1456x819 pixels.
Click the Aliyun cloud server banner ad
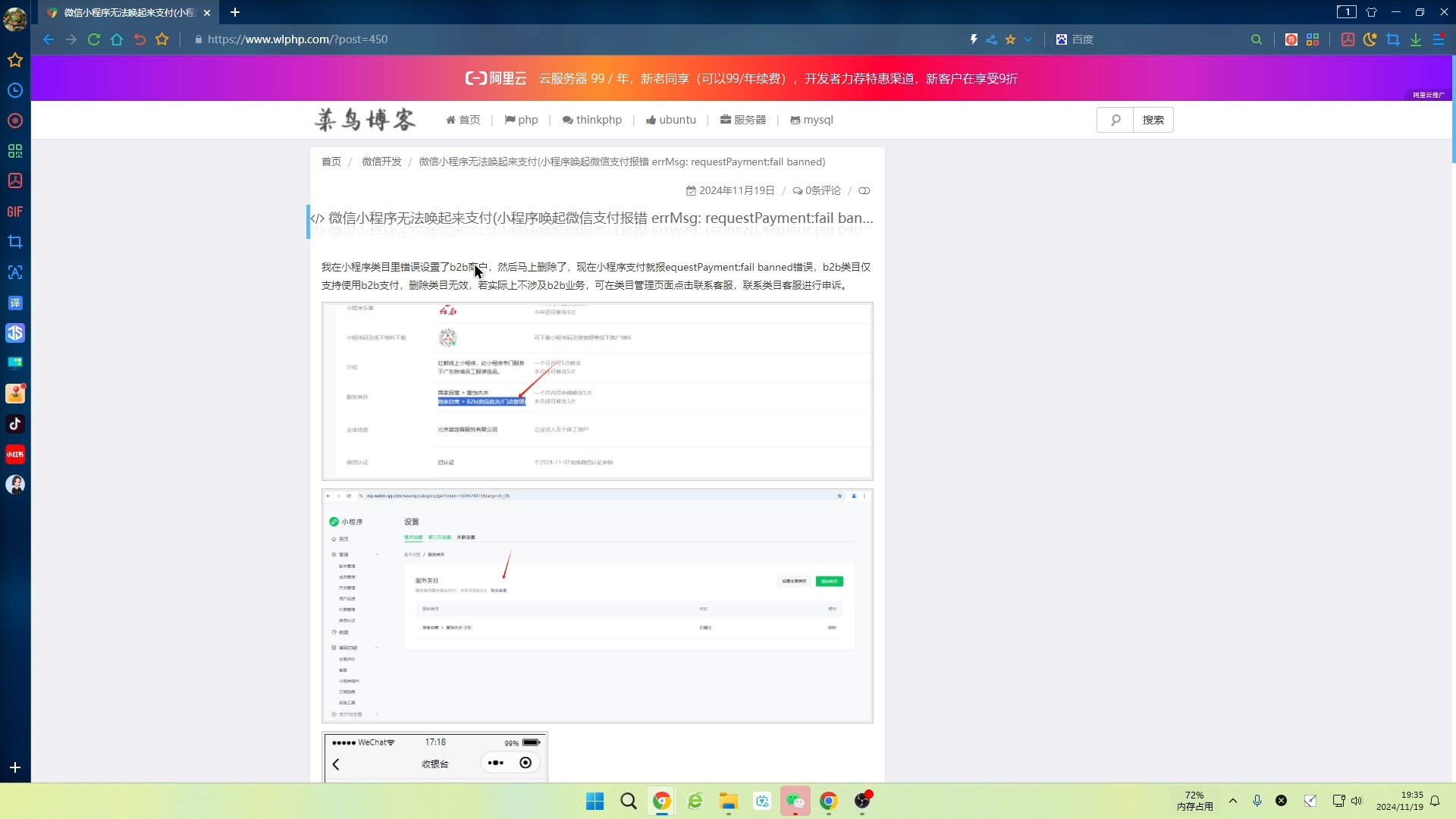741,78
